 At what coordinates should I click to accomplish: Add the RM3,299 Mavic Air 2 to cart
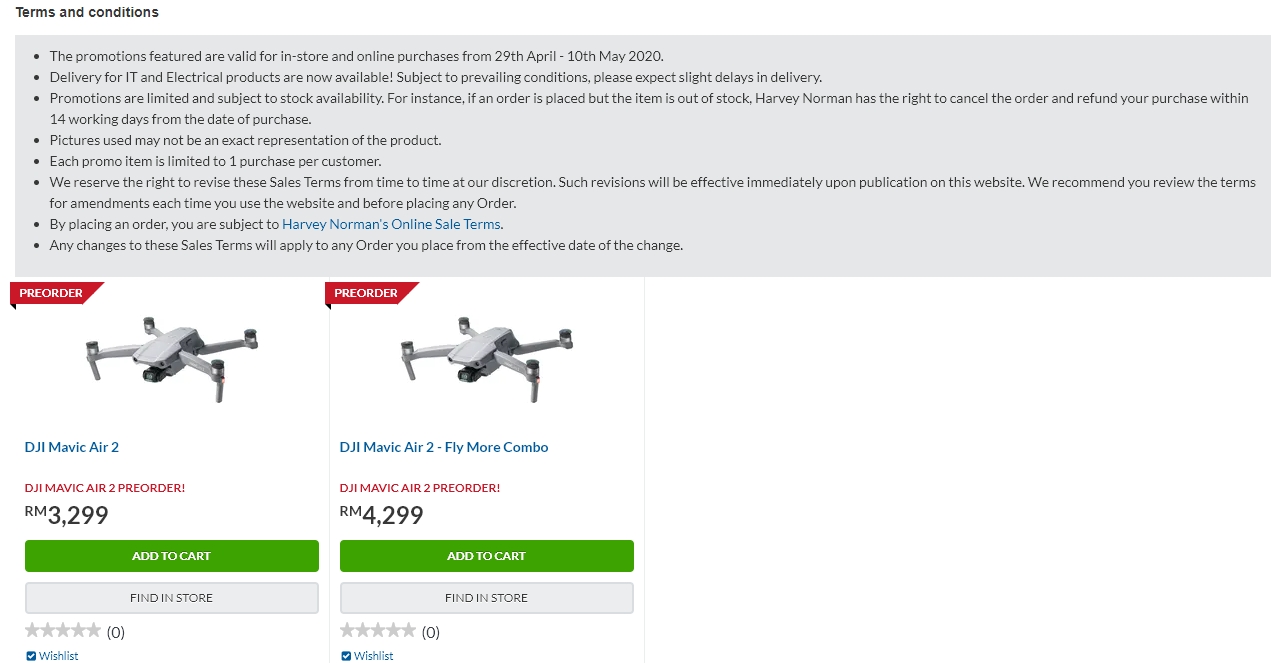point(171,556)
